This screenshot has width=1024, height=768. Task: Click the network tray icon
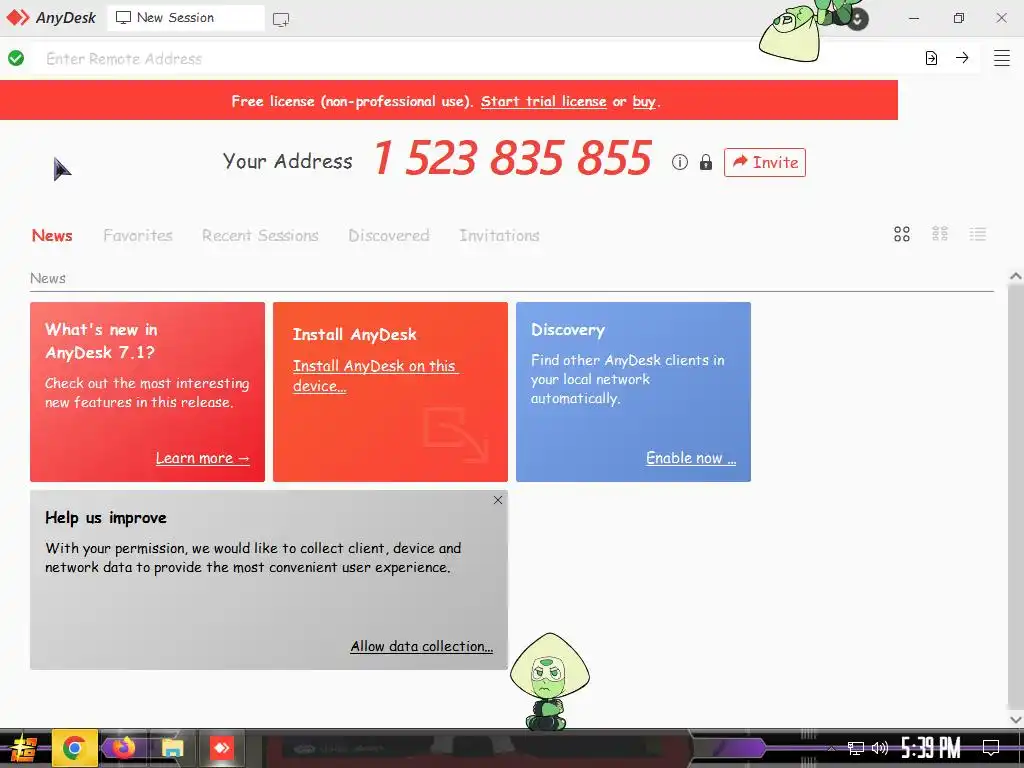click(856, 748)
